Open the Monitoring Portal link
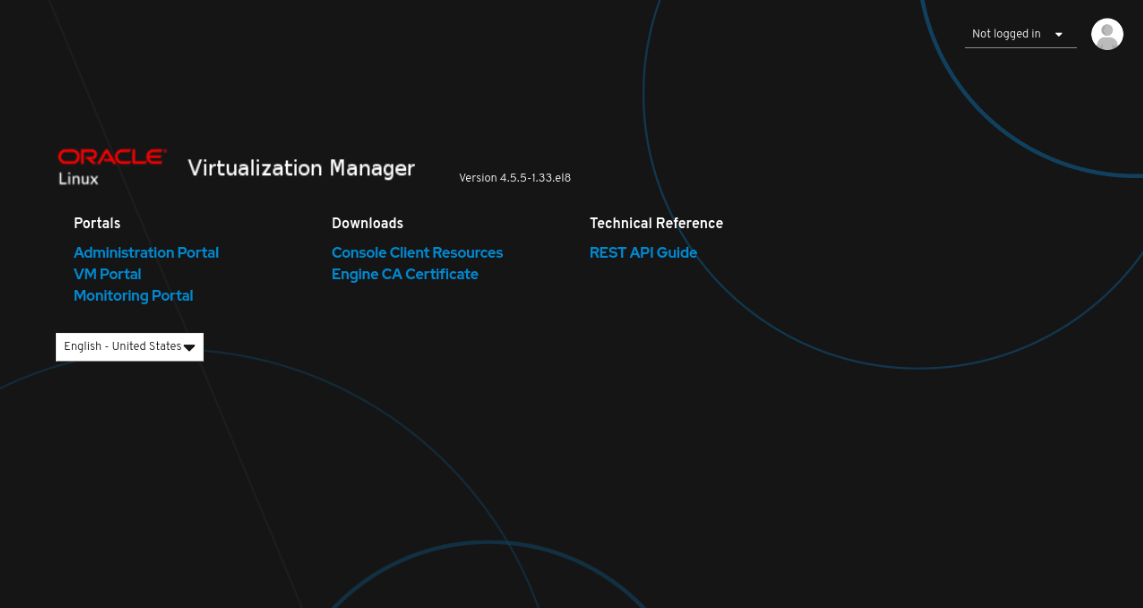The image size is (1143, 608). [133, 296]
